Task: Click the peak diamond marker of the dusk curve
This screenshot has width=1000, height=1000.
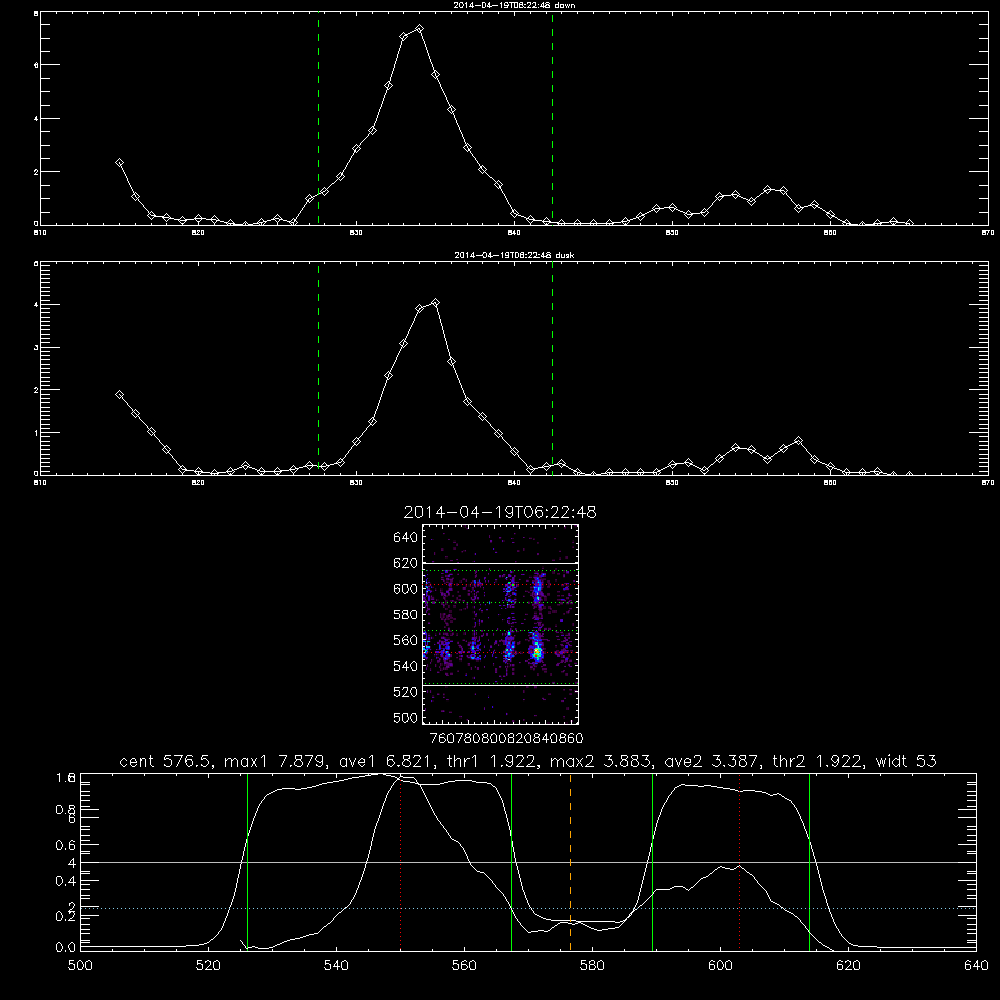Action: pos(435,303)
